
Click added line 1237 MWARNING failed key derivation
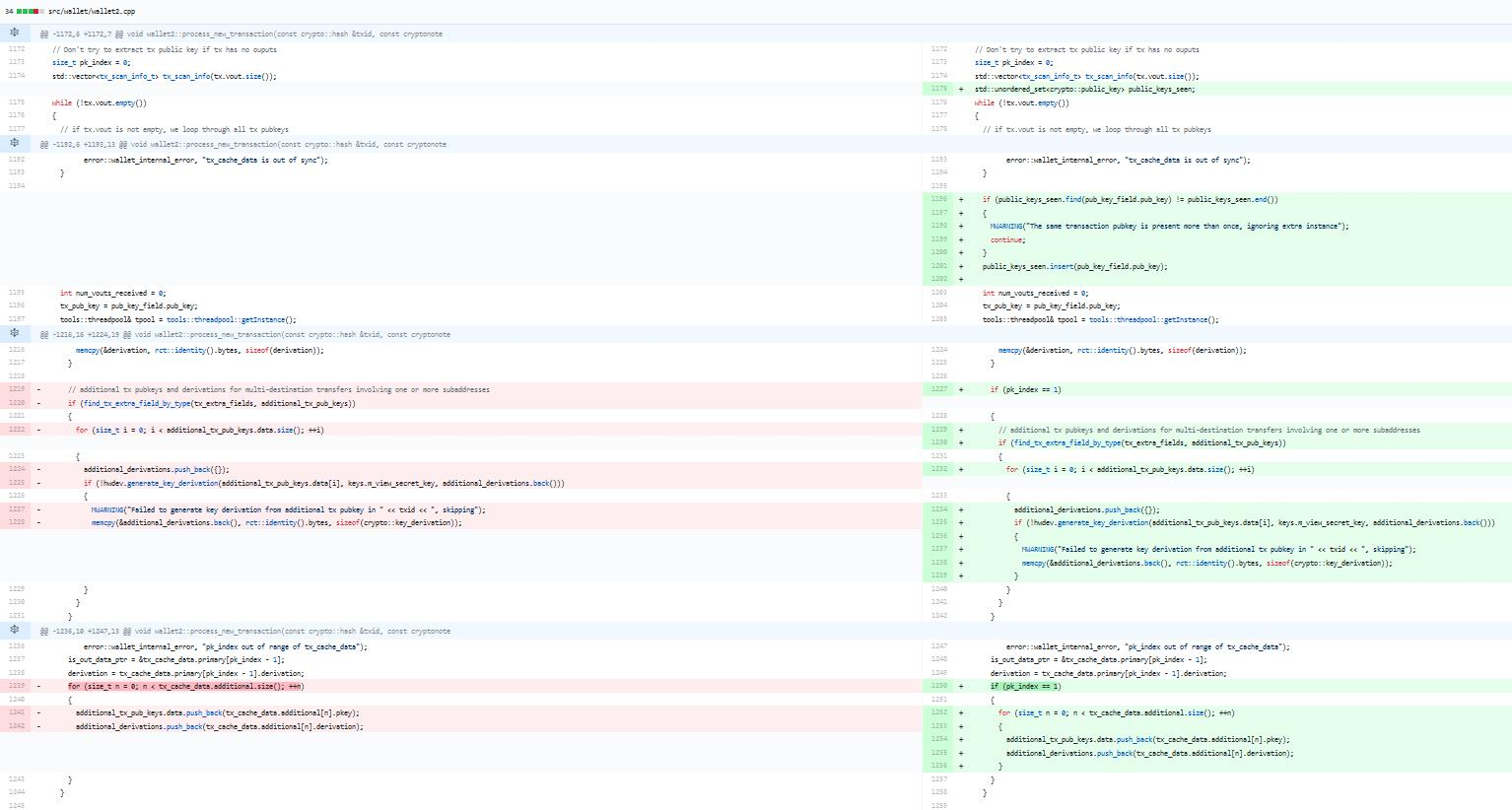(1218, 549)
